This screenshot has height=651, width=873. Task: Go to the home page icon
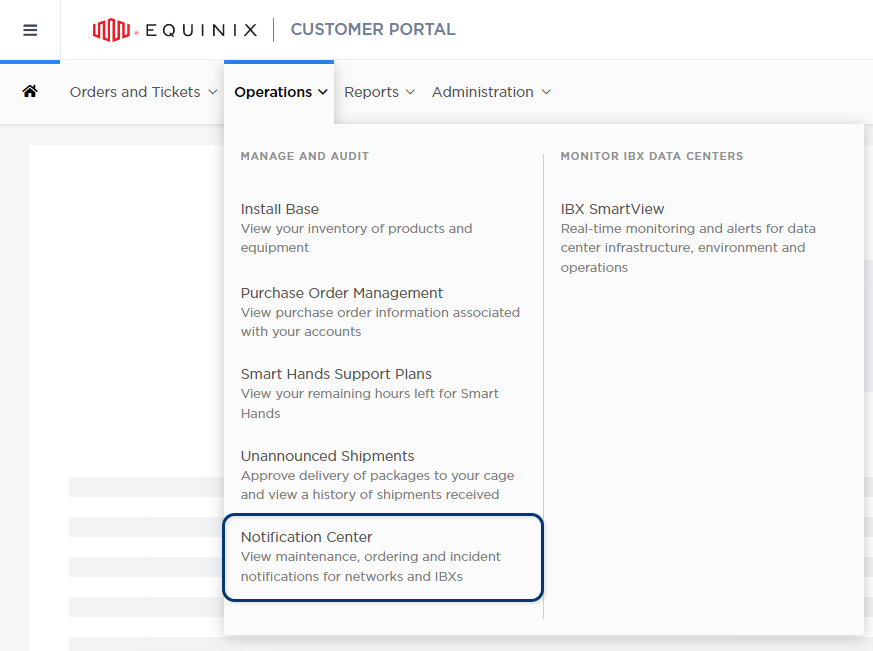30,91
